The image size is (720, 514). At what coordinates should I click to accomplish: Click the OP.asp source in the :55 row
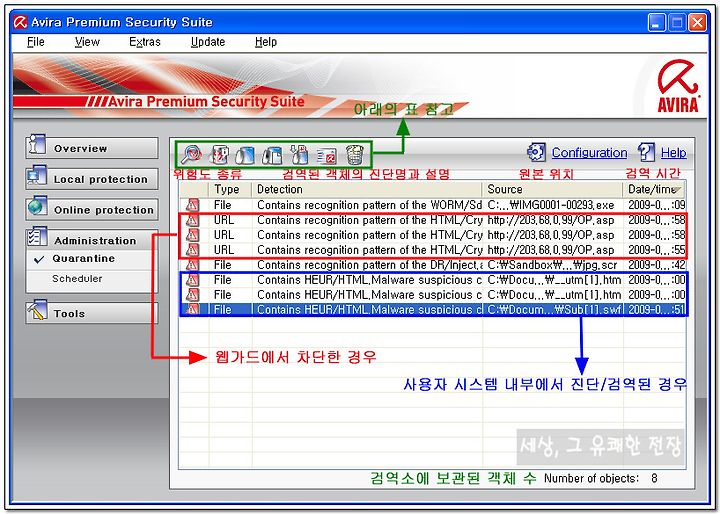click(x=551, y=249)
